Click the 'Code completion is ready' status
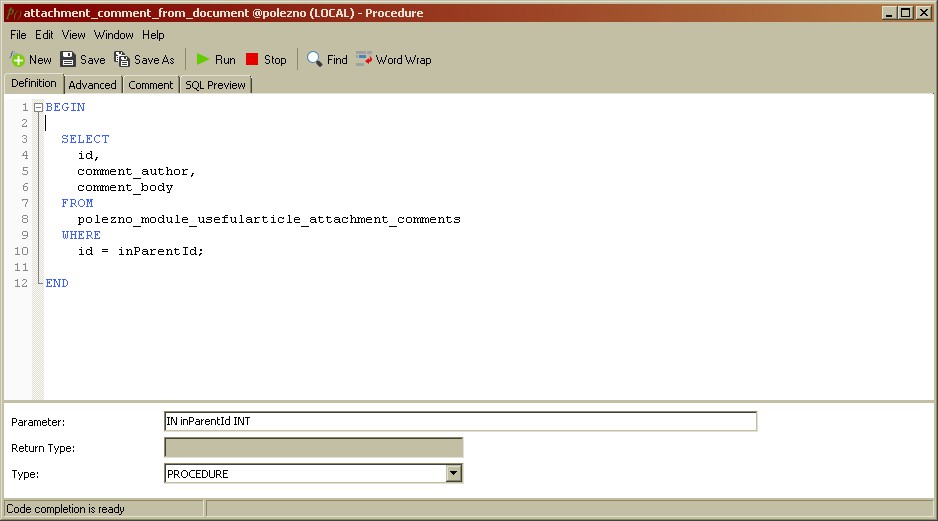The image size is (938, 521). click(65, 509)
